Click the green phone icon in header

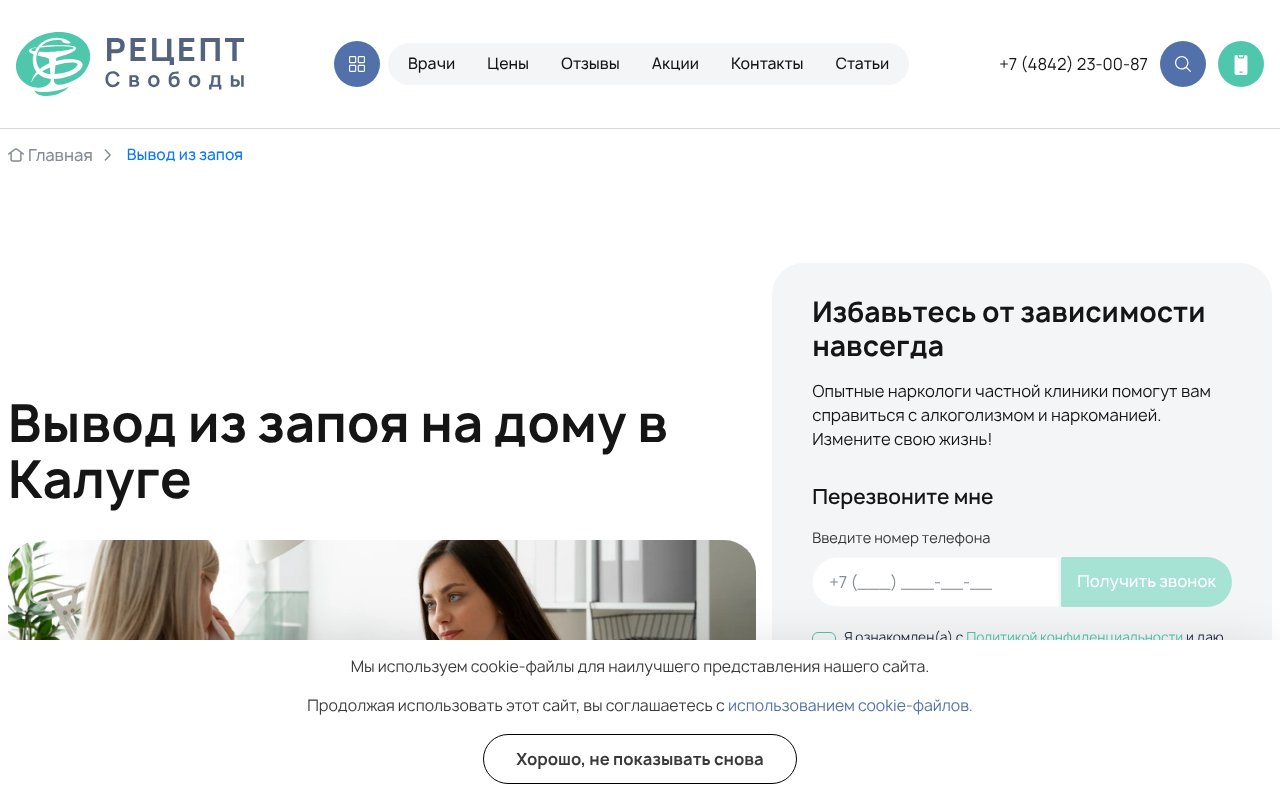1241,64
